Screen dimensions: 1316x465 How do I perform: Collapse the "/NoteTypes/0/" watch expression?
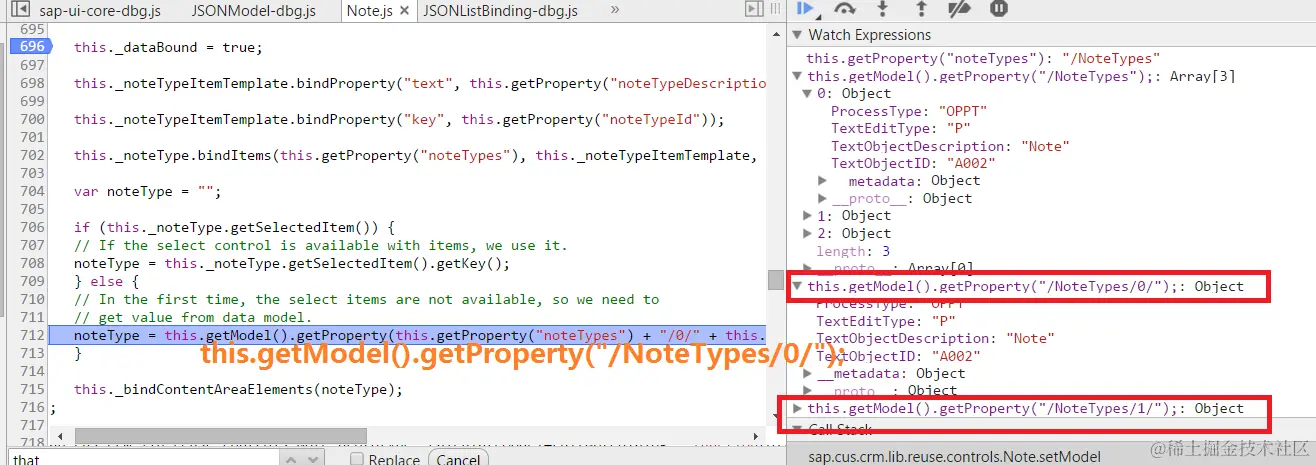[x=797, y=286]
